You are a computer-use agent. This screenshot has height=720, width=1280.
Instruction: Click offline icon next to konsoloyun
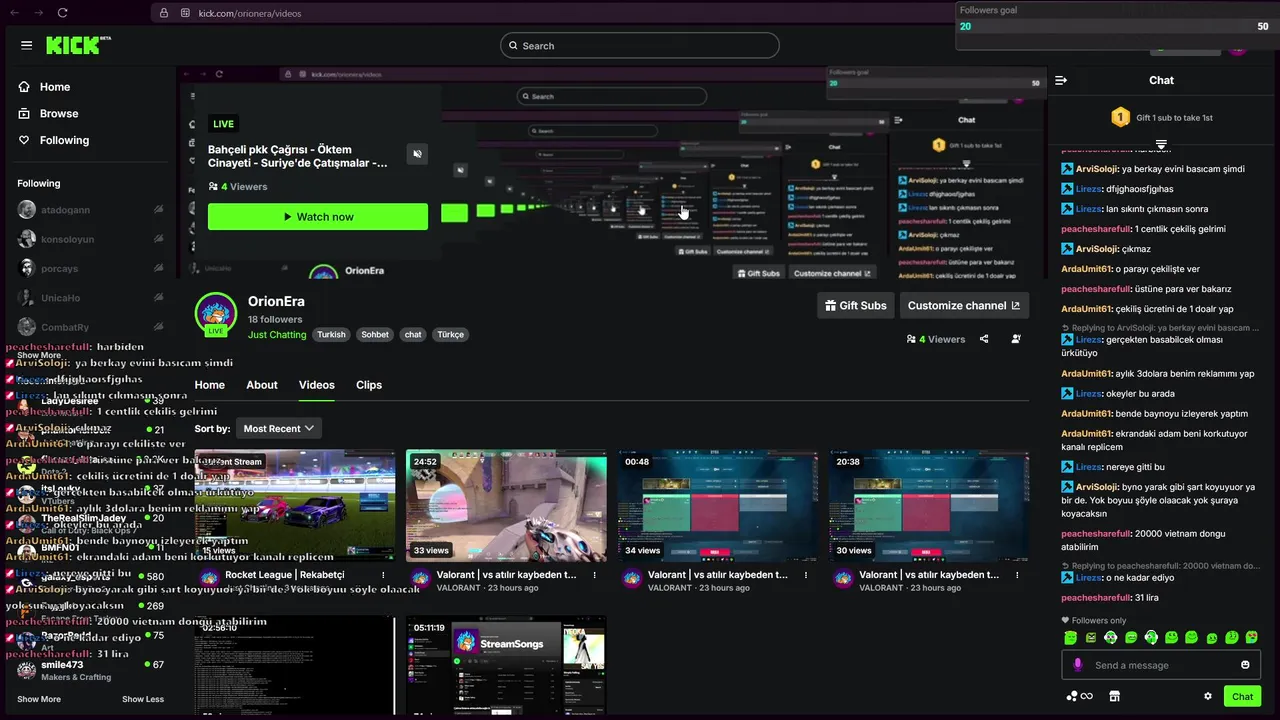point(158,240)
